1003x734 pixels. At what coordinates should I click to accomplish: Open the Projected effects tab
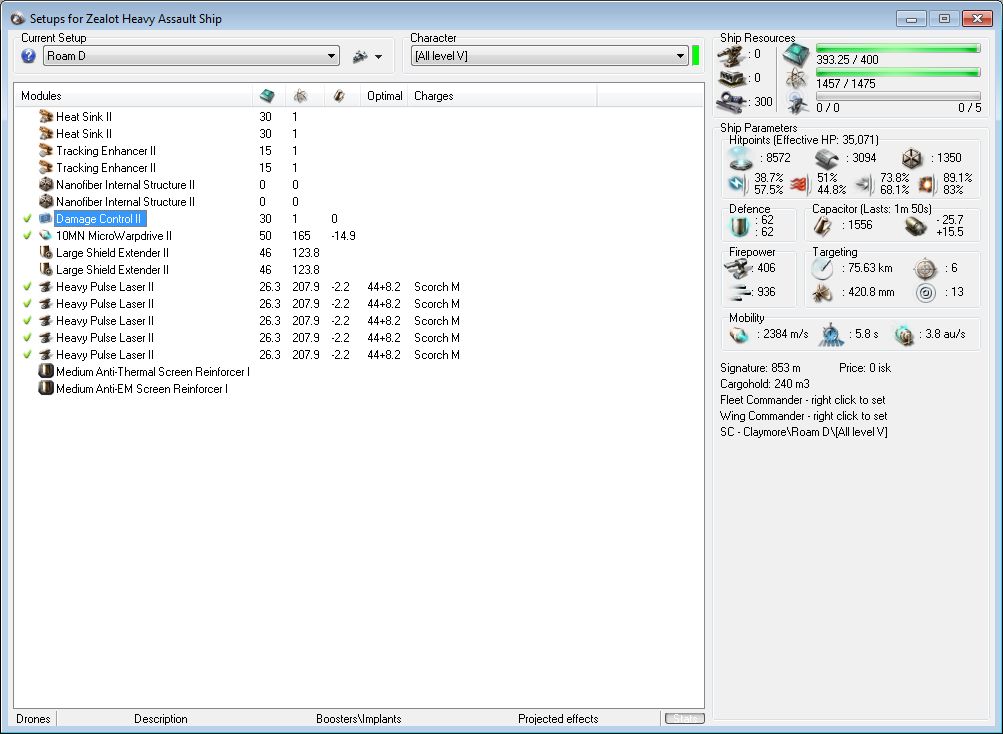click(558, 719)
